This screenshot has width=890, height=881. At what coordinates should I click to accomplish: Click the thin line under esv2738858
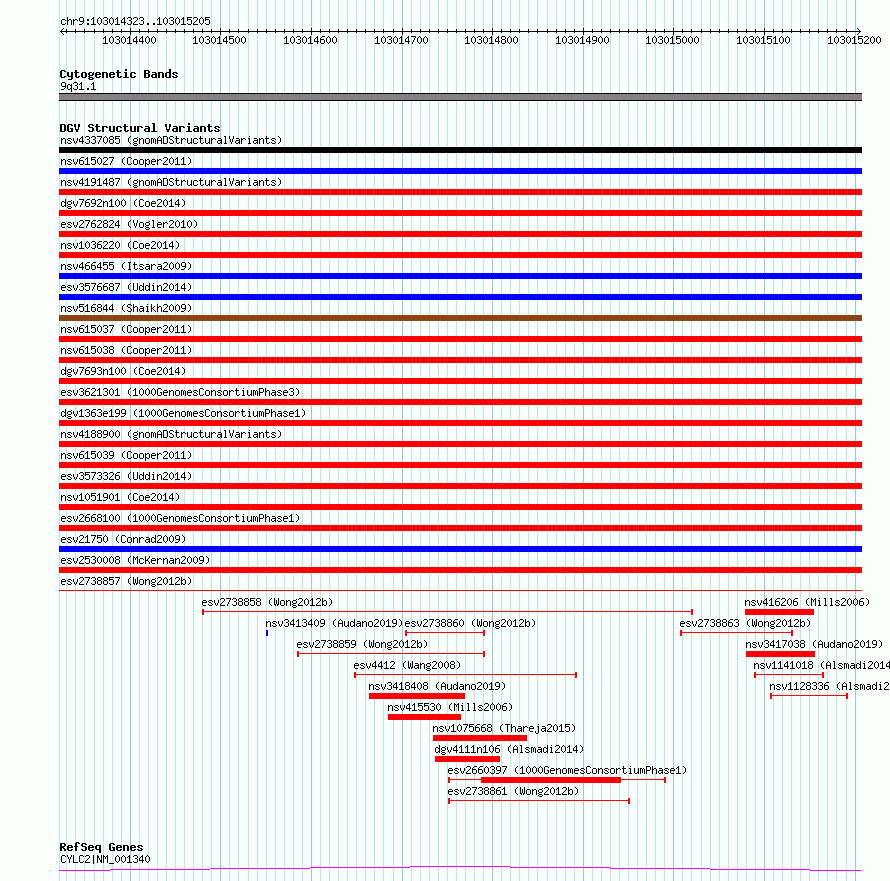click(x=447, y=612)
